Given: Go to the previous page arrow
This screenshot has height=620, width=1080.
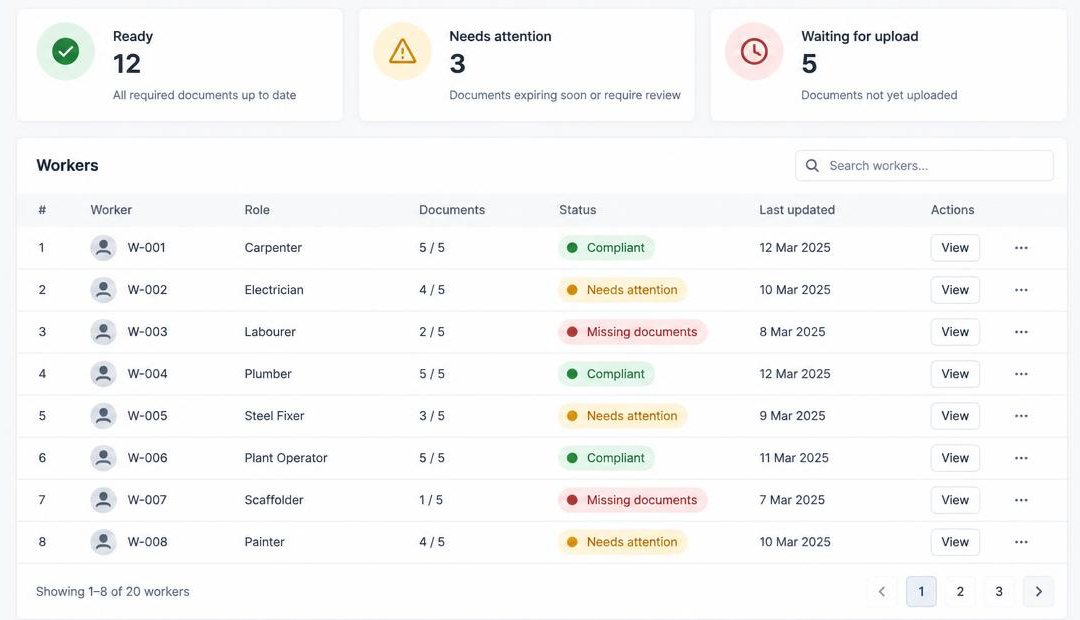Looking at the screenshot, I should pyautogui.click(x=882, y=592).
